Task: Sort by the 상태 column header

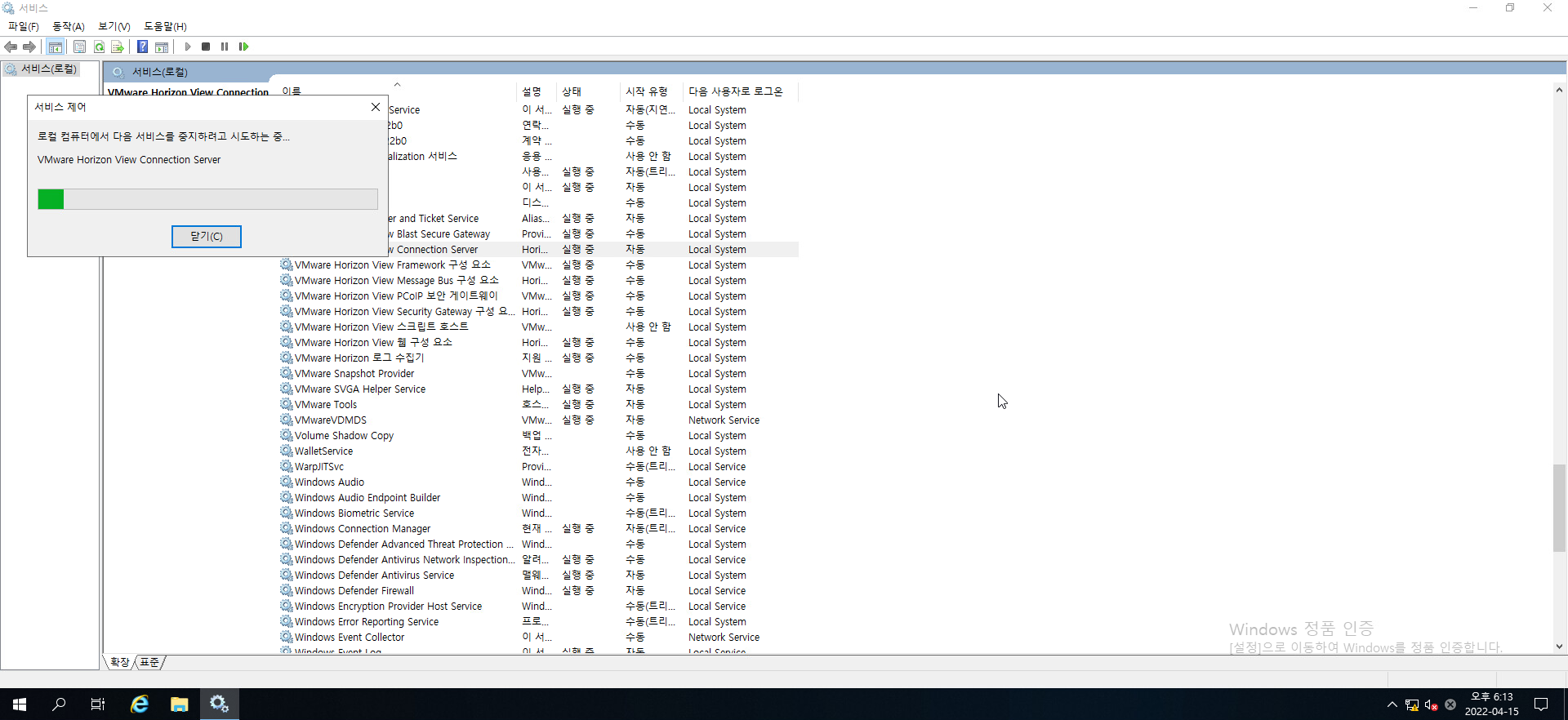Action: point(588,91)
